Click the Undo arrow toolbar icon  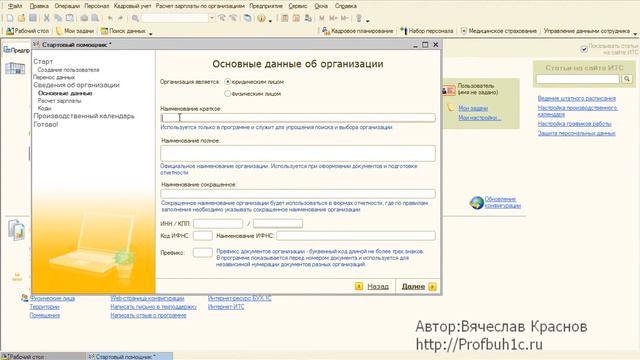(110, 18)
